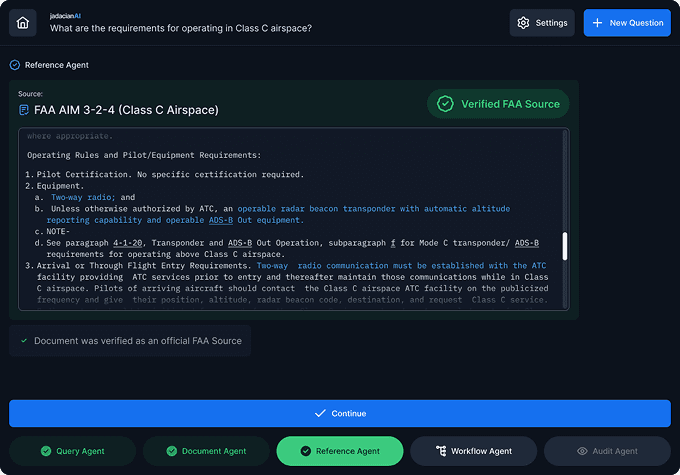Click the Settings gear icon
This screenshot has height=475, width=680.
point(523,23)
